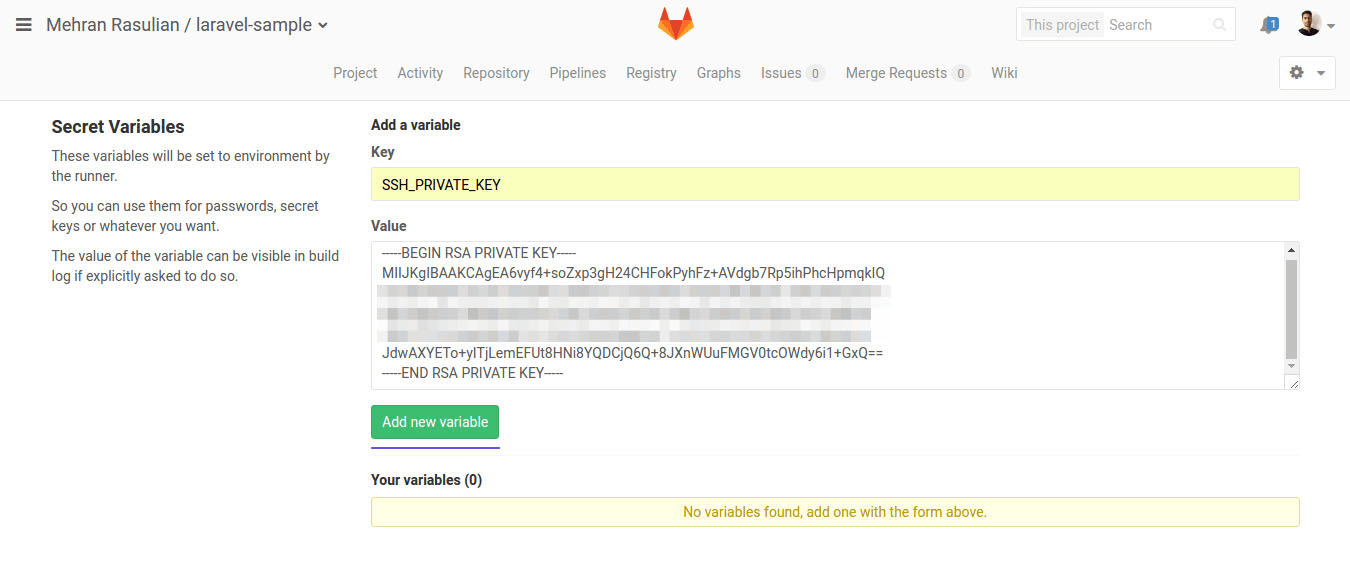Screen dimensions: 1350x568
Task: Go to the Repository tab
Action: [x=496, y=73]
